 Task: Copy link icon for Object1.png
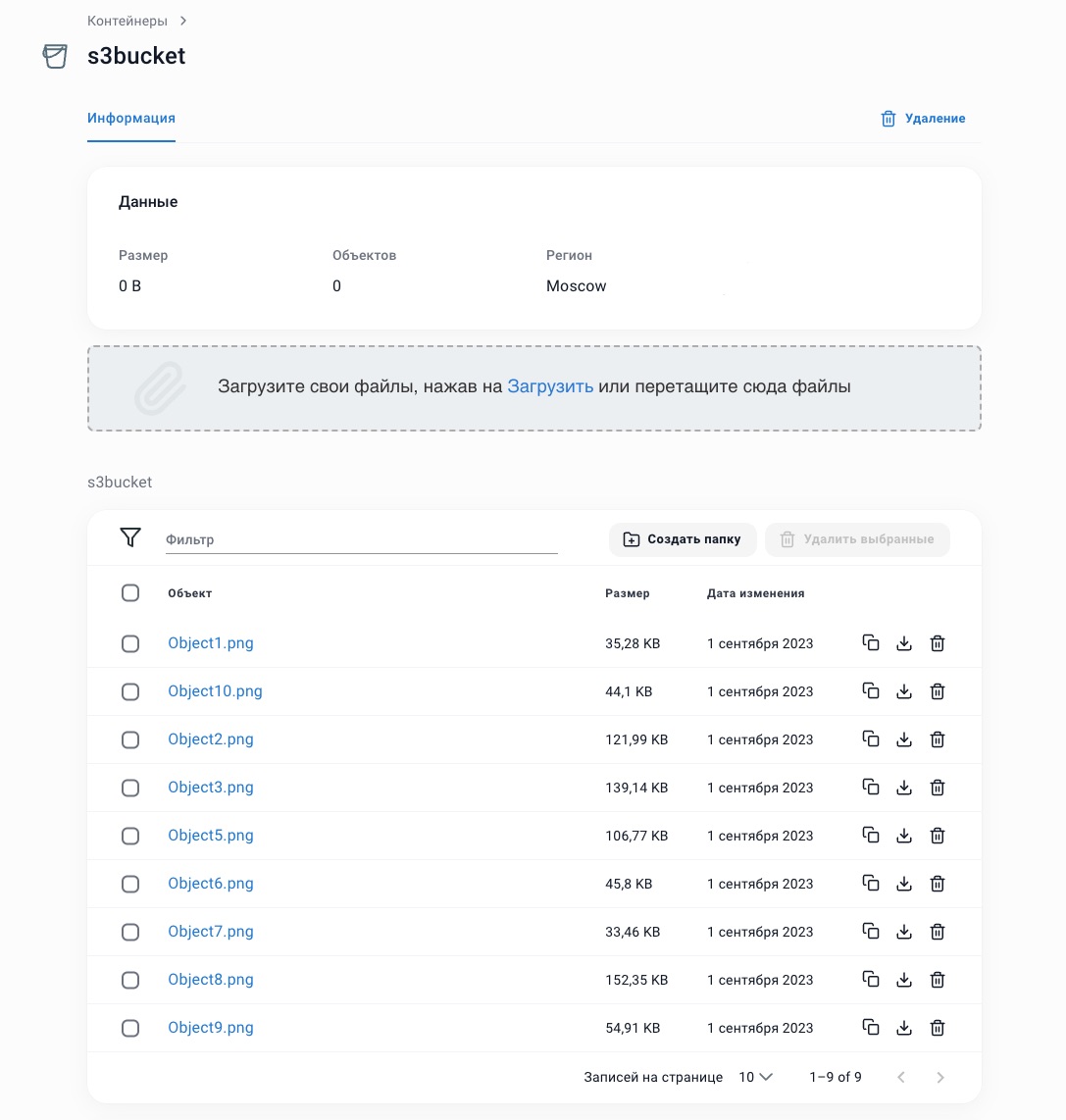(870, 643)
